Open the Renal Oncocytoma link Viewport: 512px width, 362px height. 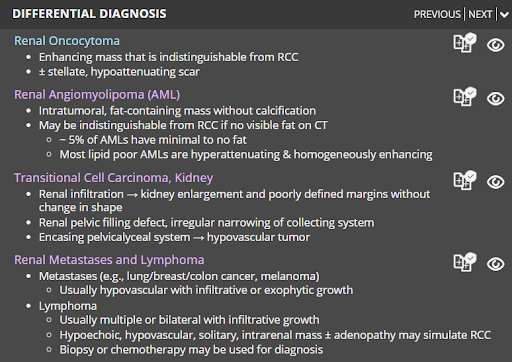coord(67,41)
